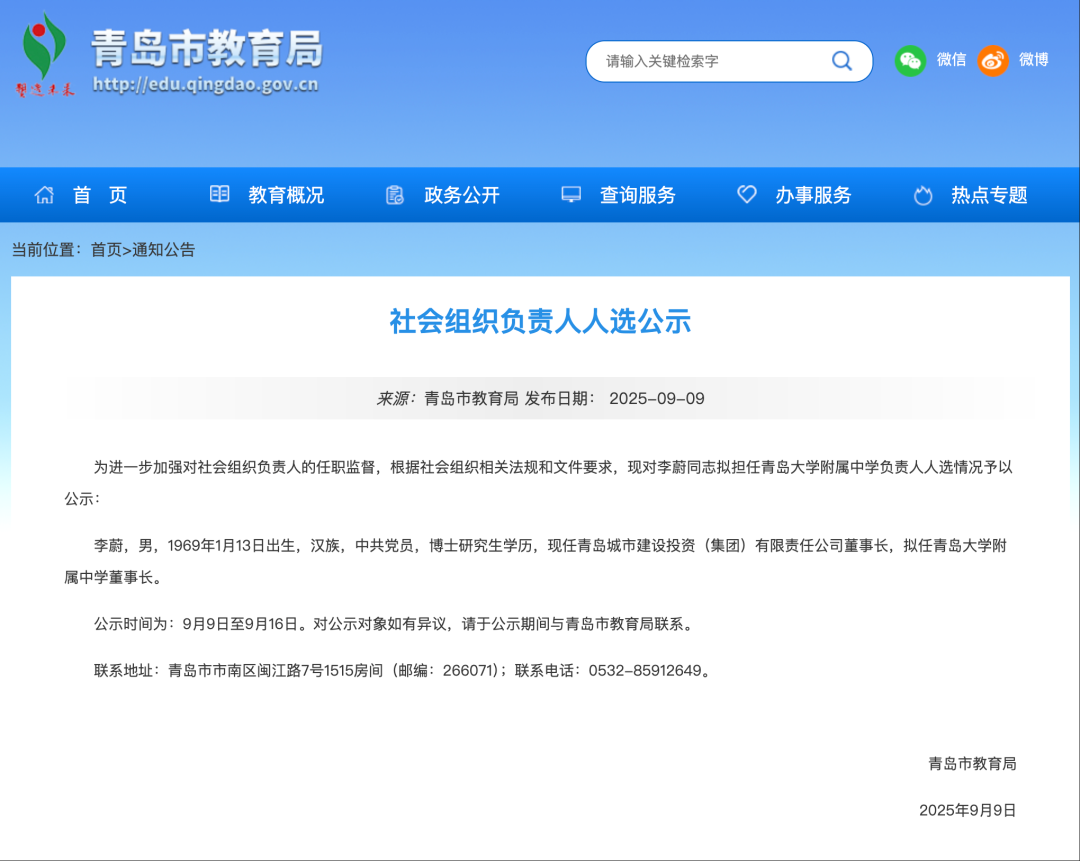Click the signature 青岛市教育局 at article end
The width and height of the screenshot is (1080, 861).
(x=972, y=763)
